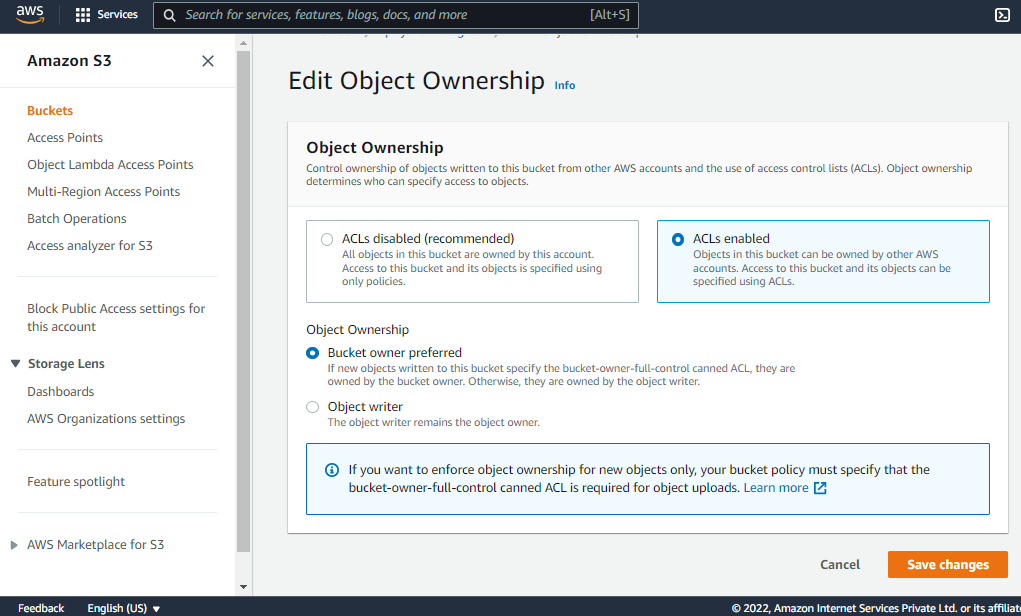Choose Bucket owner preferred ownership
This screenshot has height=616, width=1021.
[313, 353]
